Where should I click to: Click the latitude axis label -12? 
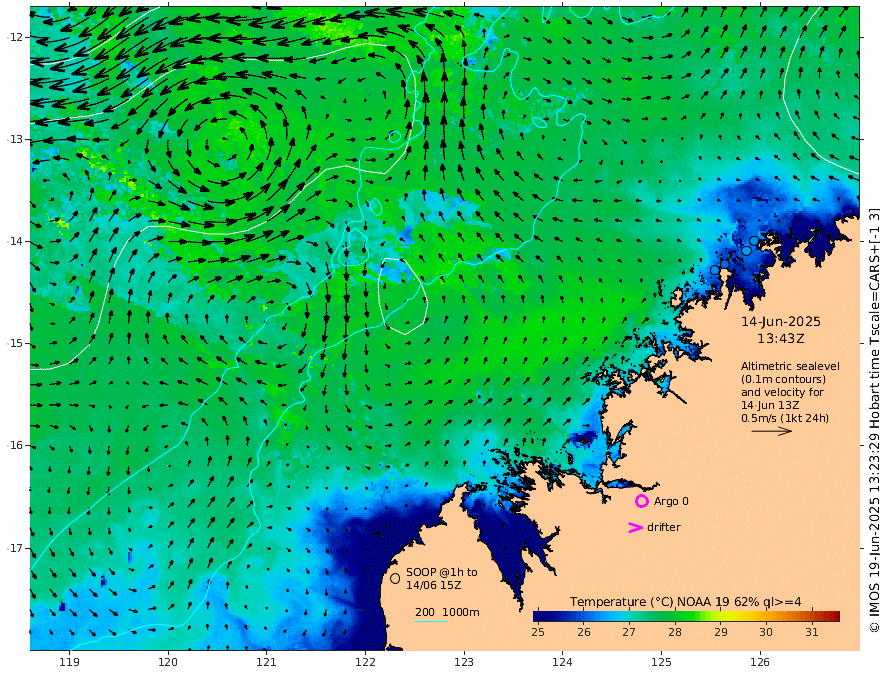click(15, 37)
